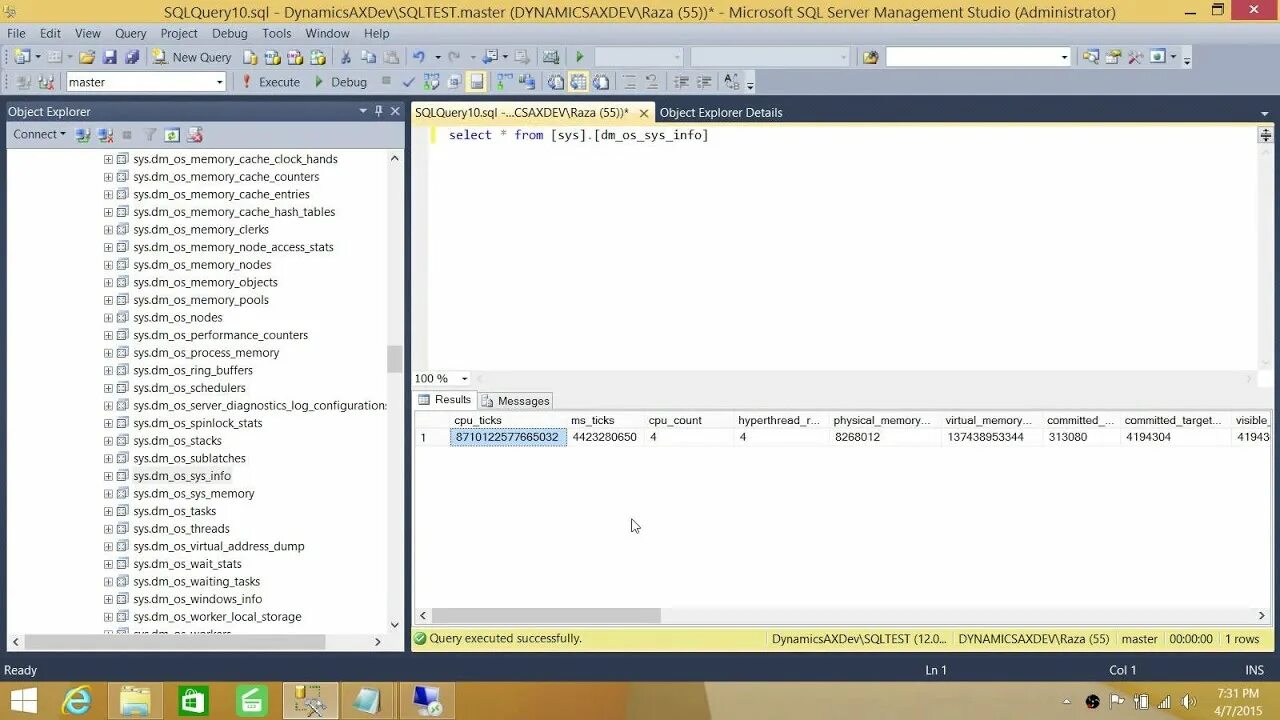Expand sys.dm_os_sys_info tree node
Image resolution: width=1280 pixels, height=720 pixels.
pos(108,476)
